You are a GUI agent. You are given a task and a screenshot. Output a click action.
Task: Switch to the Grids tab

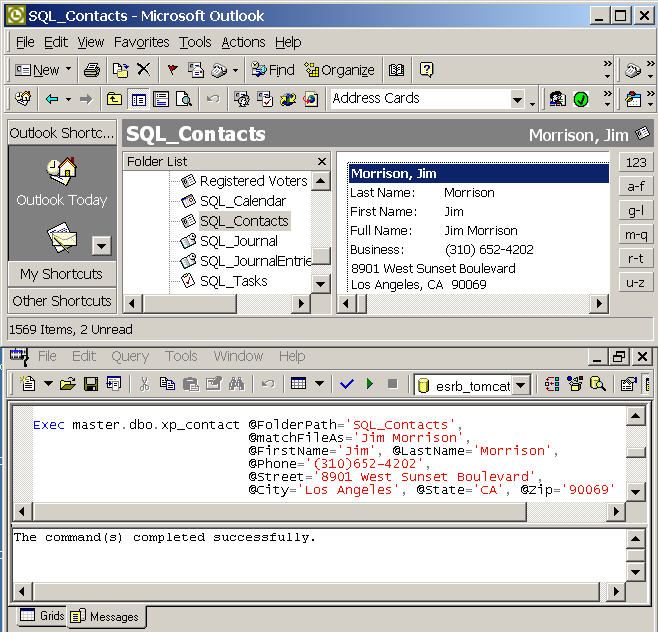(x=42, y=616)
